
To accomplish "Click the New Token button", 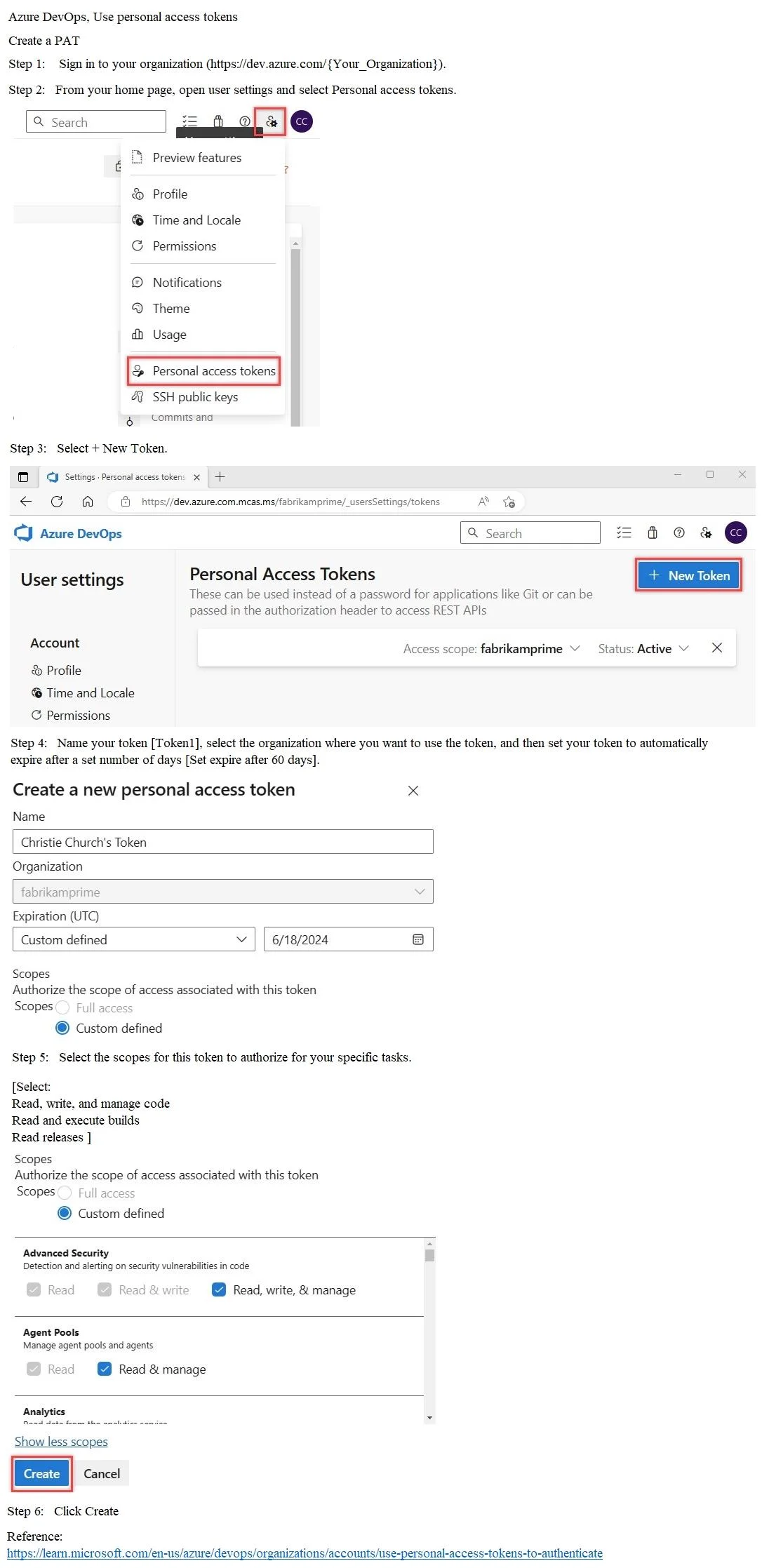I will (688, 575).
